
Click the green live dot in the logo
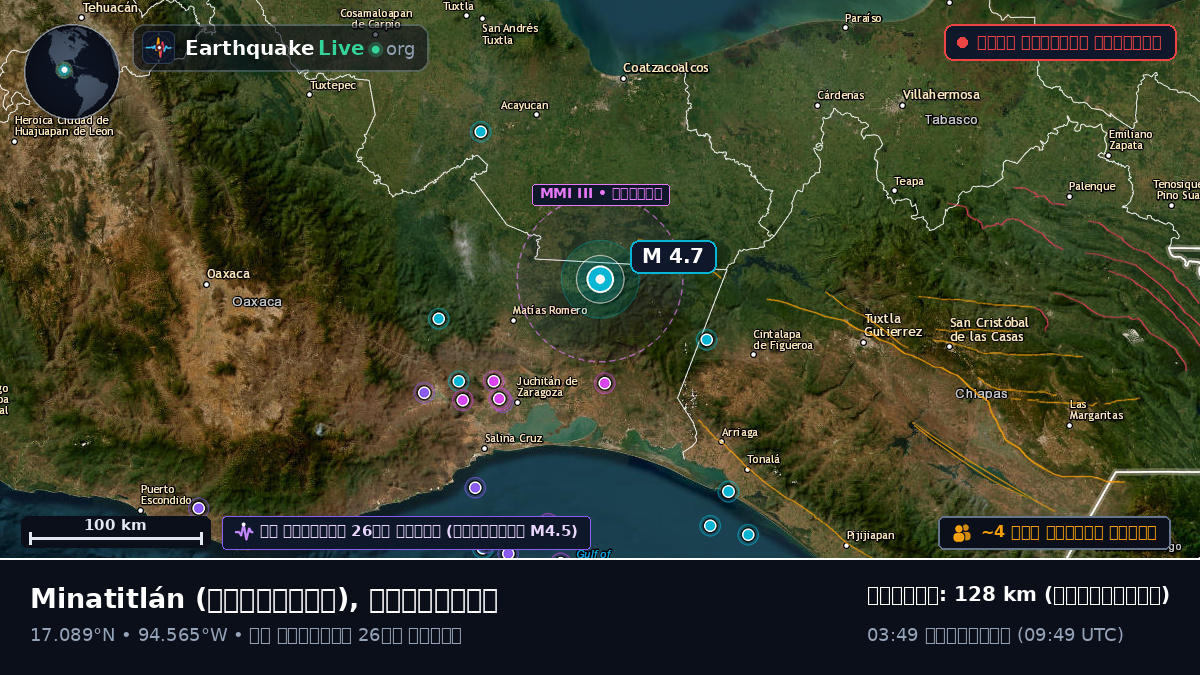[375, 49]
